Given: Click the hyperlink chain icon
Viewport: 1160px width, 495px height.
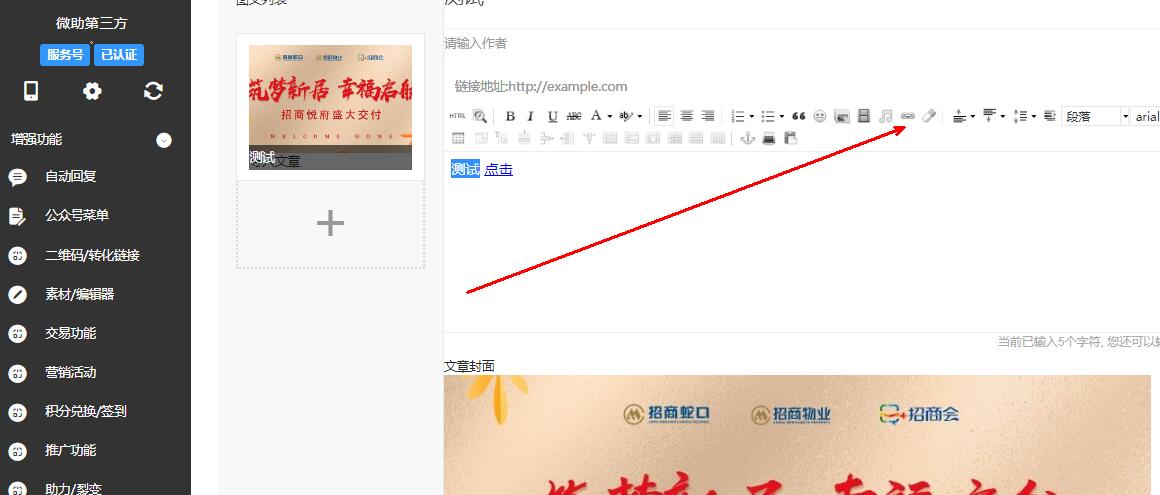Looking at the screenshot, I should [908, 116].
